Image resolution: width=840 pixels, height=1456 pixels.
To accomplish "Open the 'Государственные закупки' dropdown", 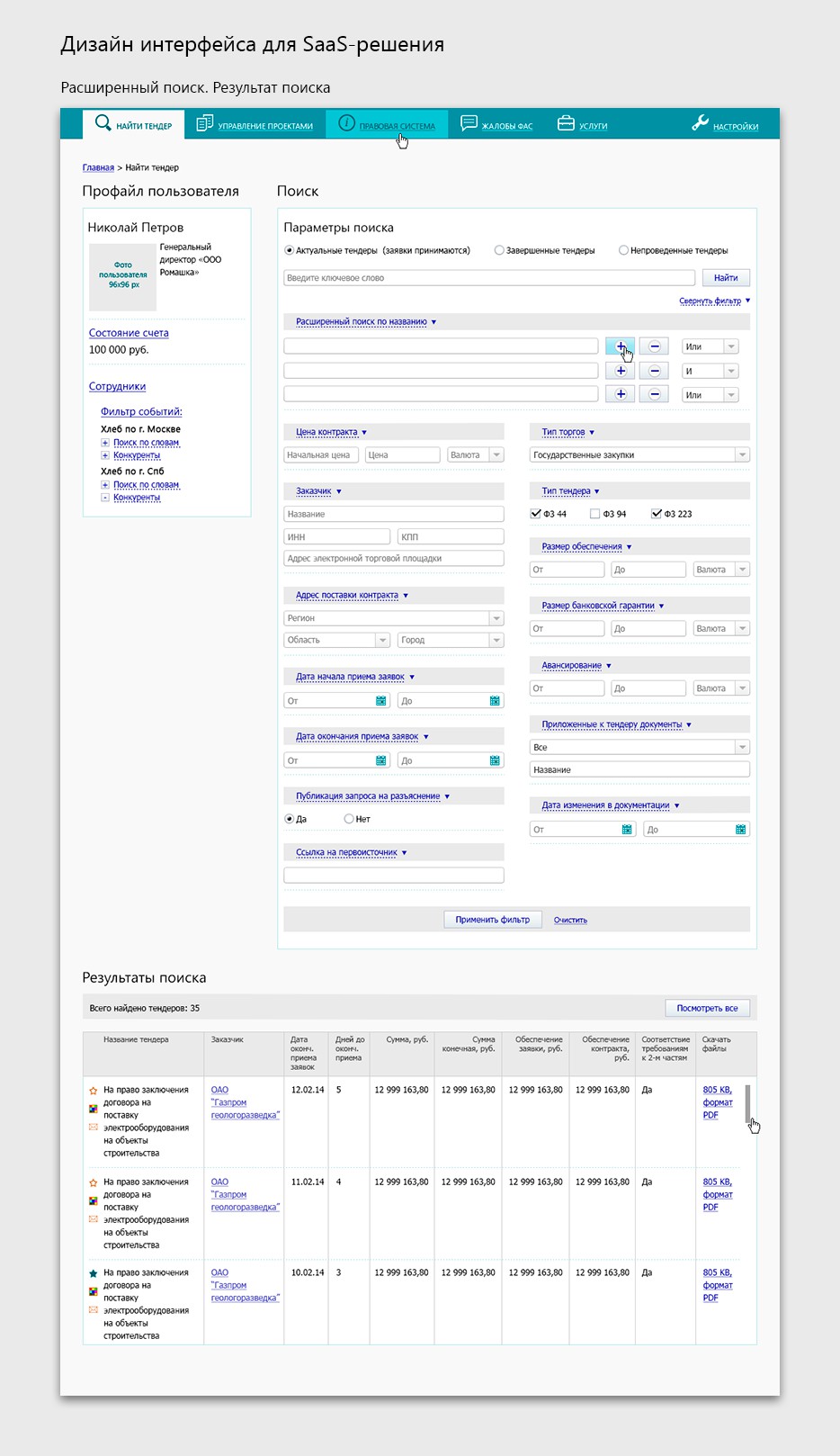I will click(639, 454).
